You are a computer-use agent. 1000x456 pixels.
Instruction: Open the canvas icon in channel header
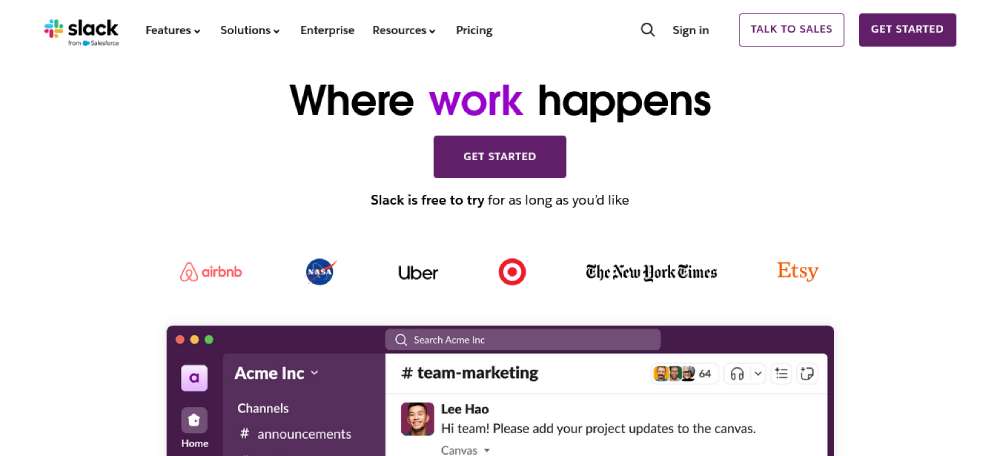point(808,374)
